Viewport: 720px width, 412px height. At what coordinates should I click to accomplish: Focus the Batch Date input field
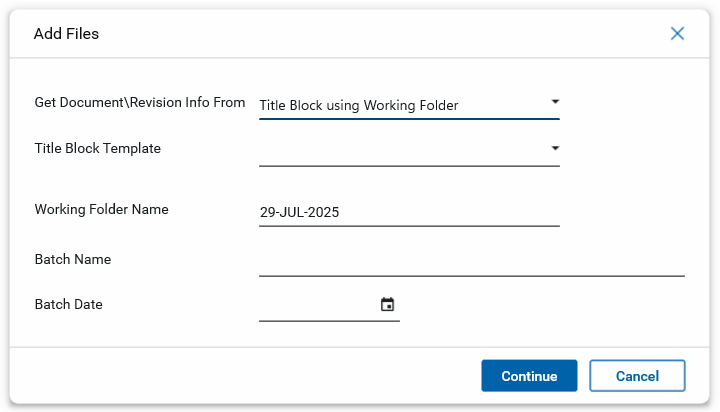(x=316, y=306)
